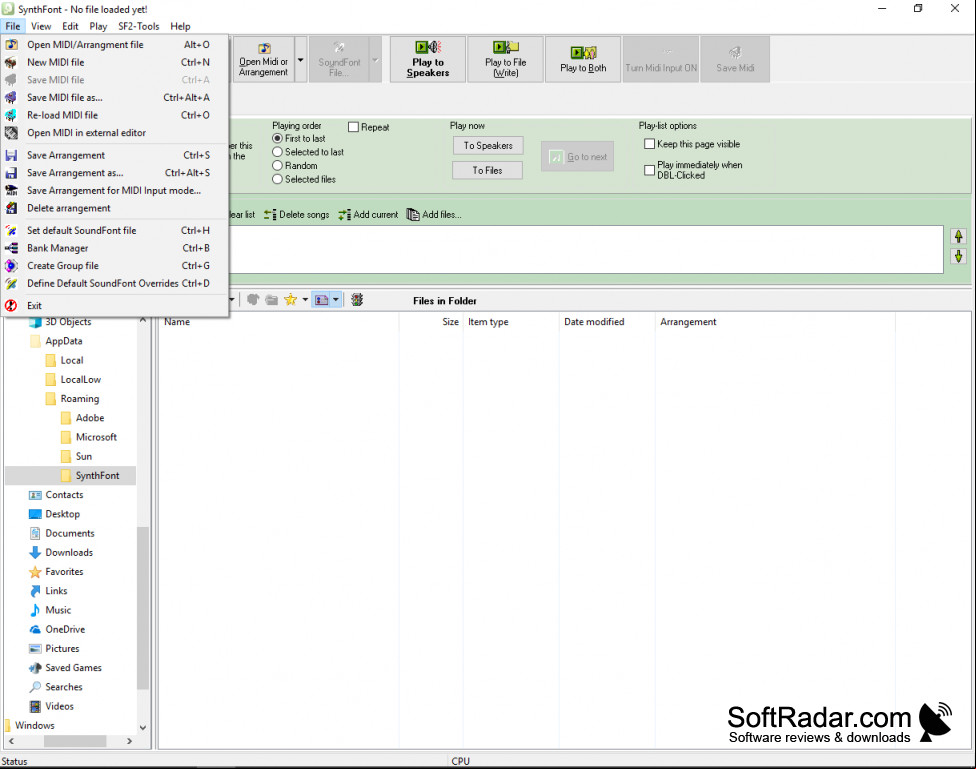Check Play immediately when DBL-Clicked option
The image size is (976, 769).
point(649,170)
